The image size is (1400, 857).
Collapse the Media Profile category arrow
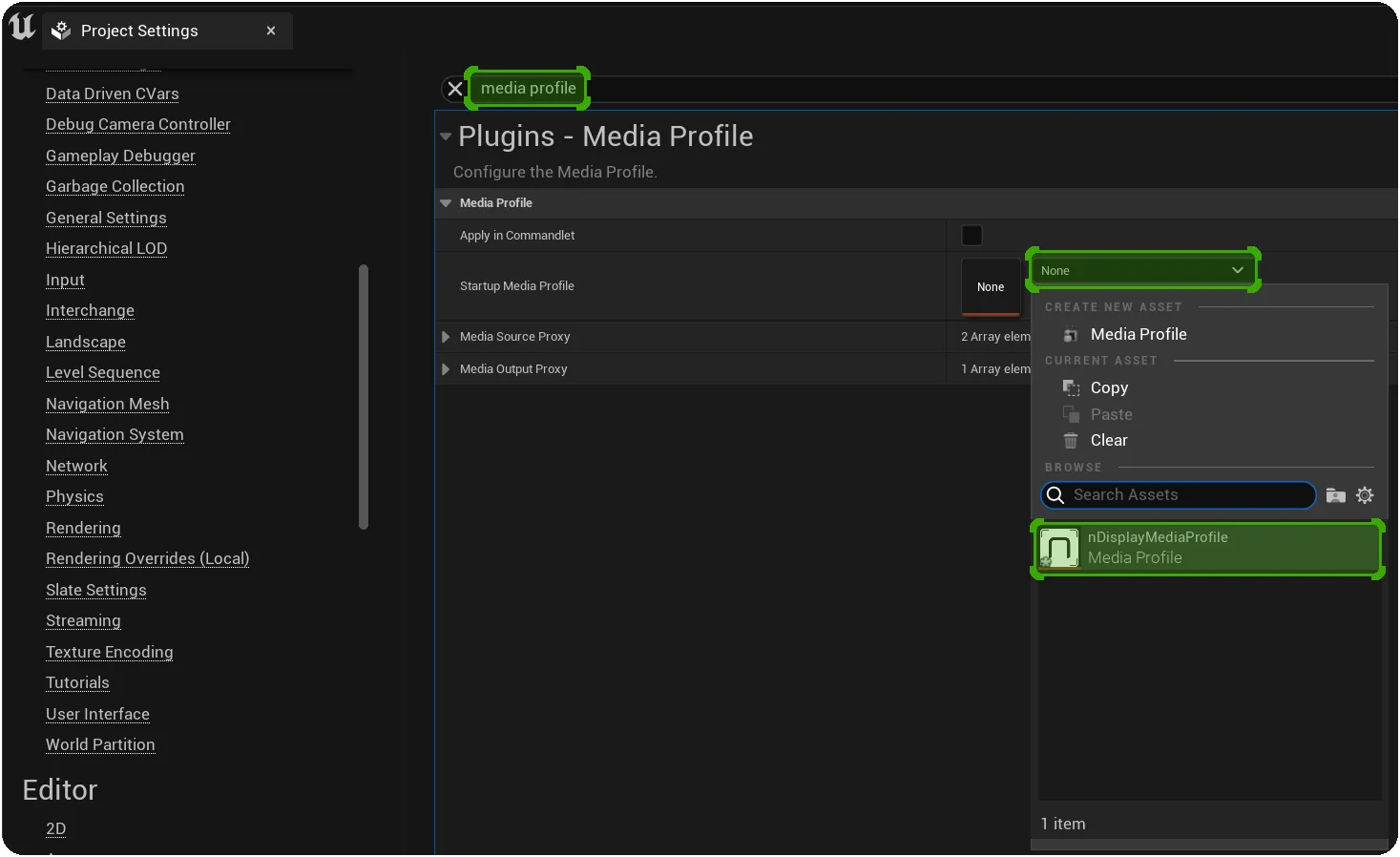coord(446,203)
